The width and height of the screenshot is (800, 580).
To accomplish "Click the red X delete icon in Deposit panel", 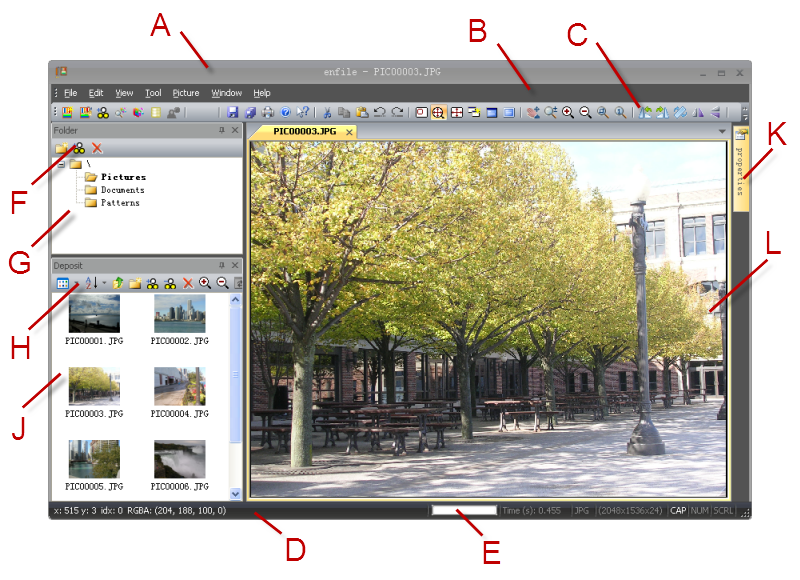I will tap(188, 284).
